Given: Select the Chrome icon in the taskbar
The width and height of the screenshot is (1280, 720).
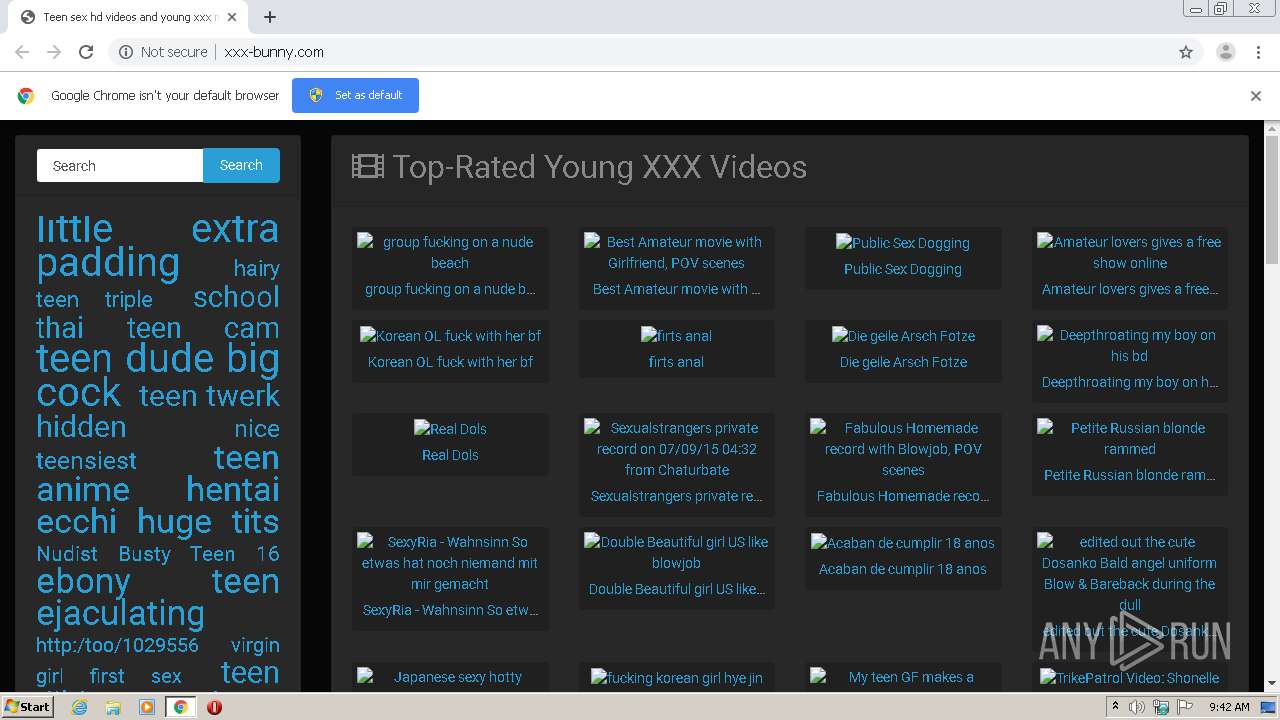Looking at the screenshot, I should (180, 707).
